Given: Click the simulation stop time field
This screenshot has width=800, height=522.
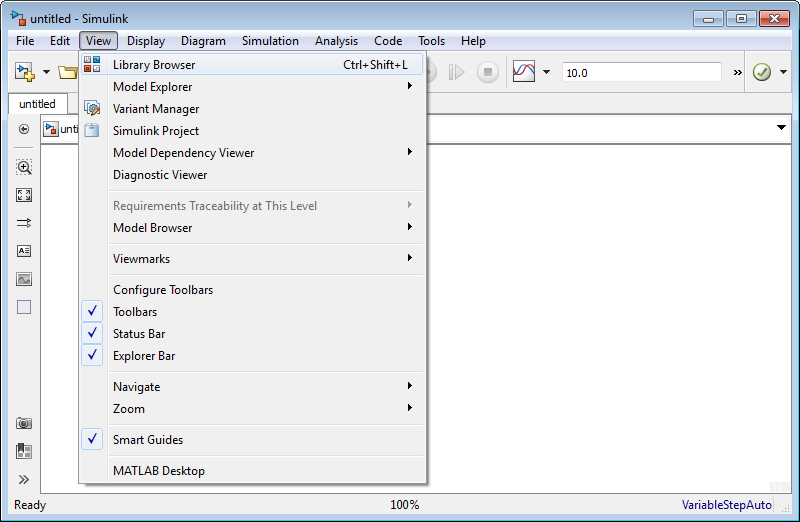Looking at the screenshot, I should [642, 72].
